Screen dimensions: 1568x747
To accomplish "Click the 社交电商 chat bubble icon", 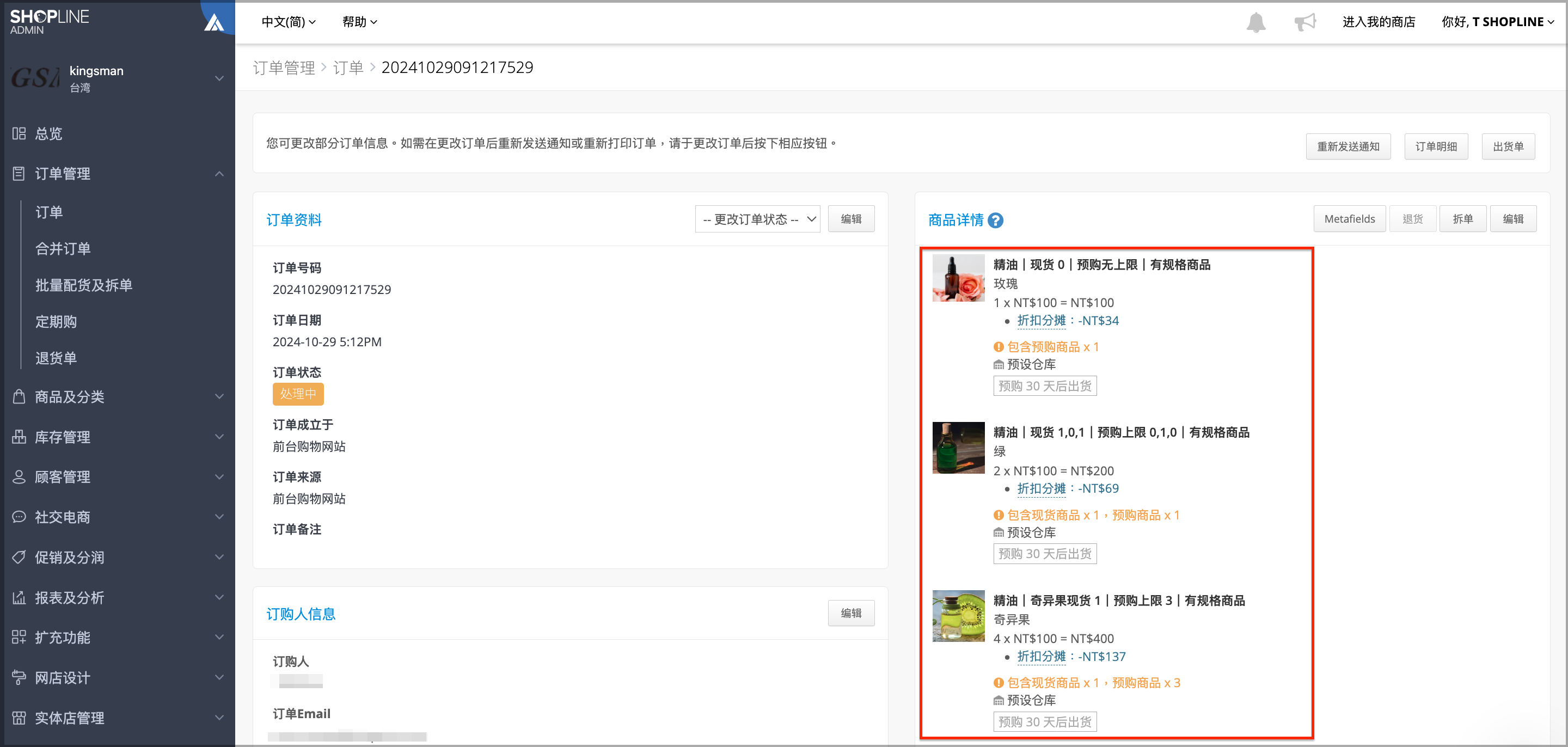I will click(x=19, y=517).
